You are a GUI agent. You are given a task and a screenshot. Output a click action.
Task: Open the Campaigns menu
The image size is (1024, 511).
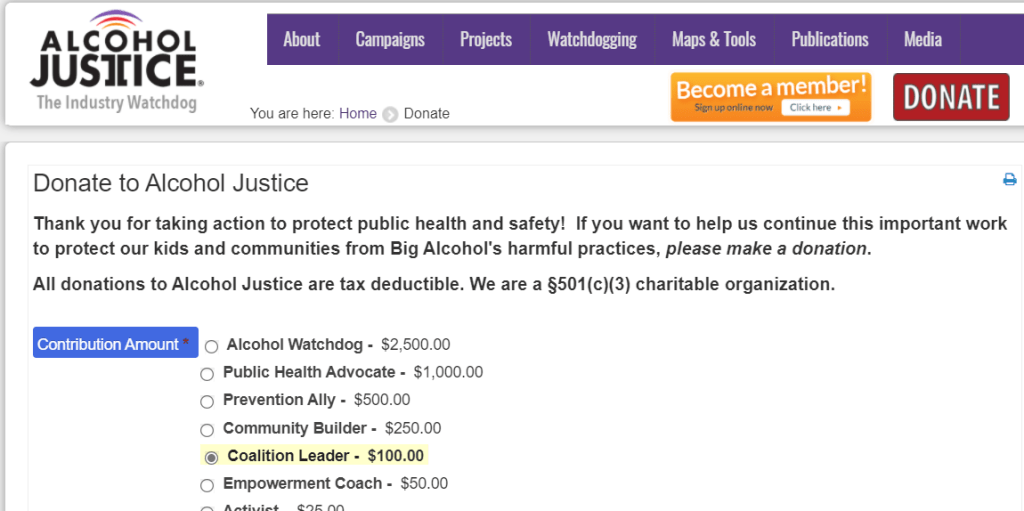pyautogui.click(x=390, y=40)
